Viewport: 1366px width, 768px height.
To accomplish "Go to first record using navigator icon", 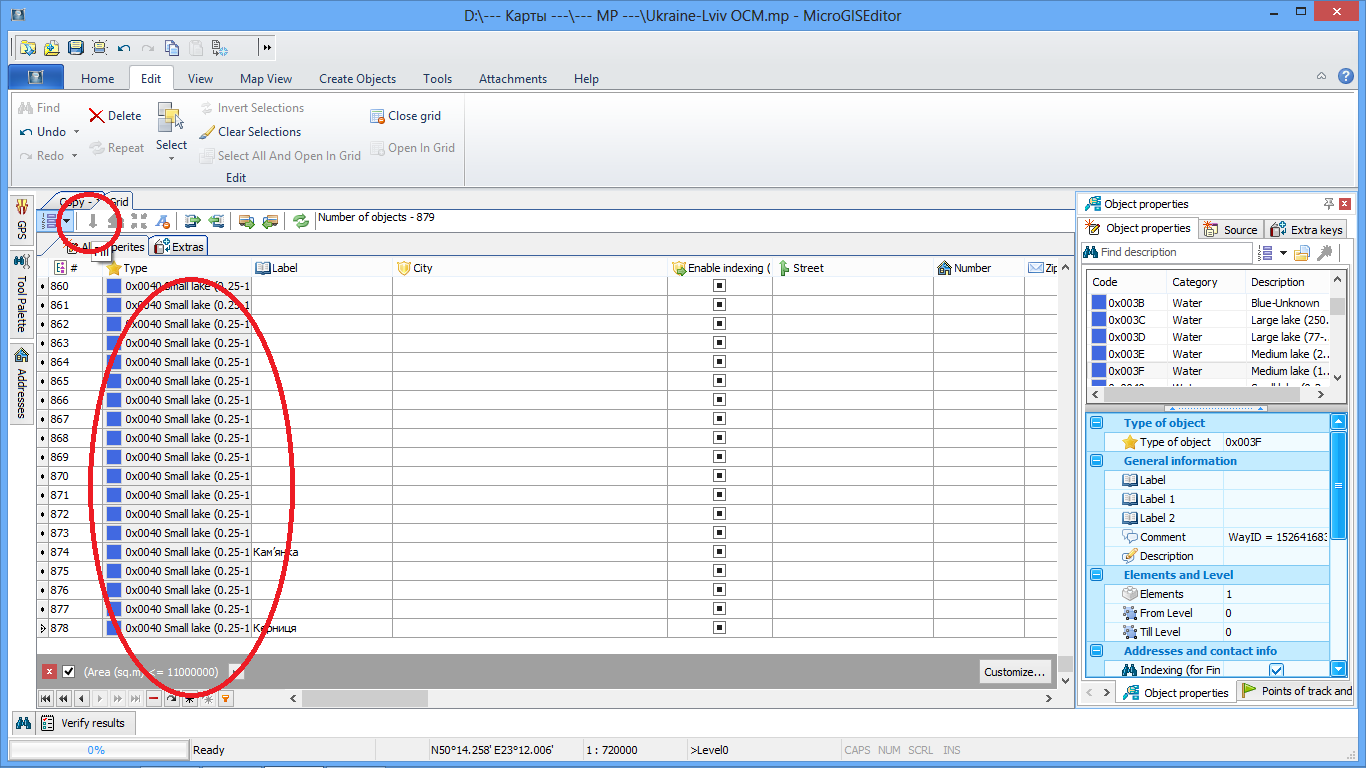I will tap(46, 699).
